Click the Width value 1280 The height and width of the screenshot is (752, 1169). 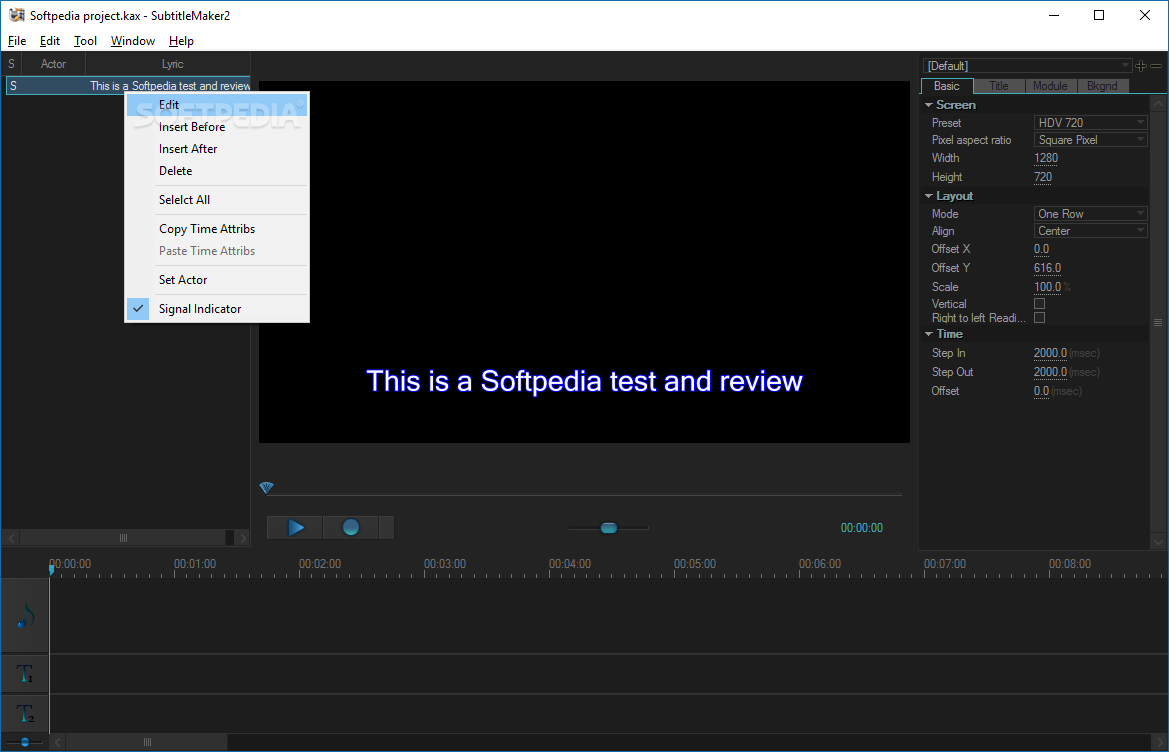[x=1046, y=158]
